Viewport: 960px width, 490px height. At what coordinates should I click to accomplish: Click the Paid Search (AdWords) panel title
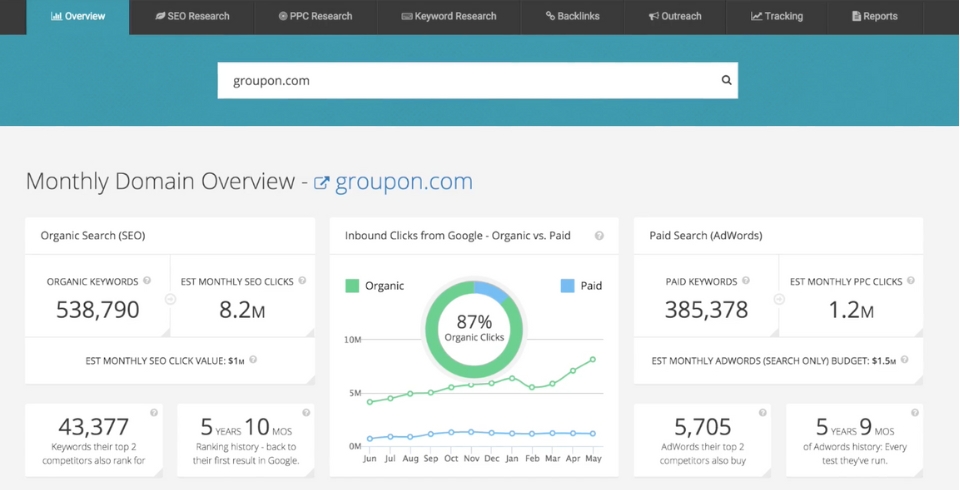click(706, 236)
